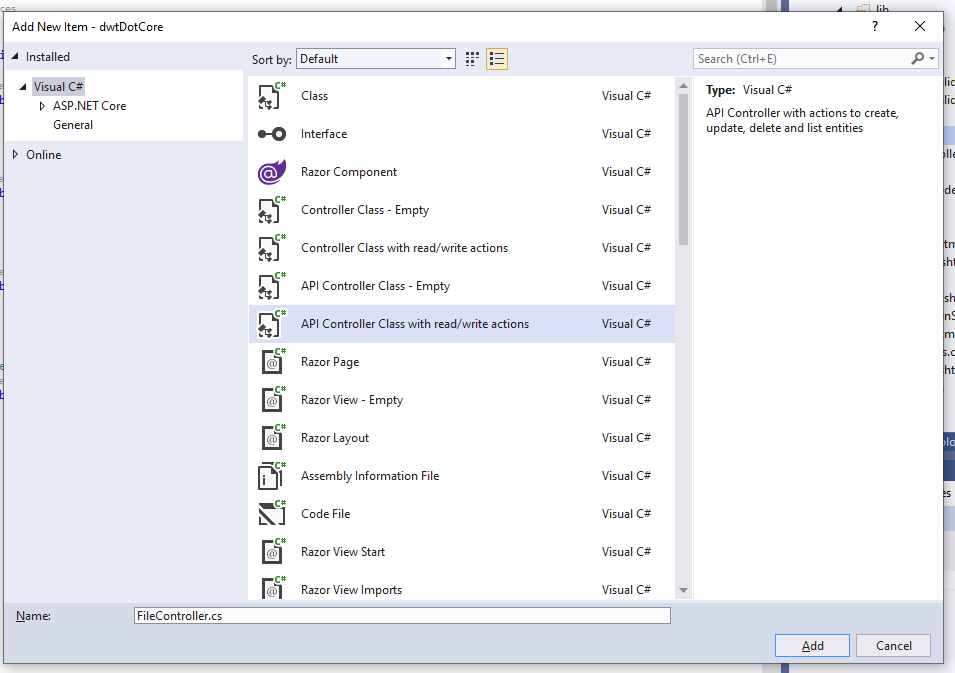Expand the Online category

[x=15, y=155]
